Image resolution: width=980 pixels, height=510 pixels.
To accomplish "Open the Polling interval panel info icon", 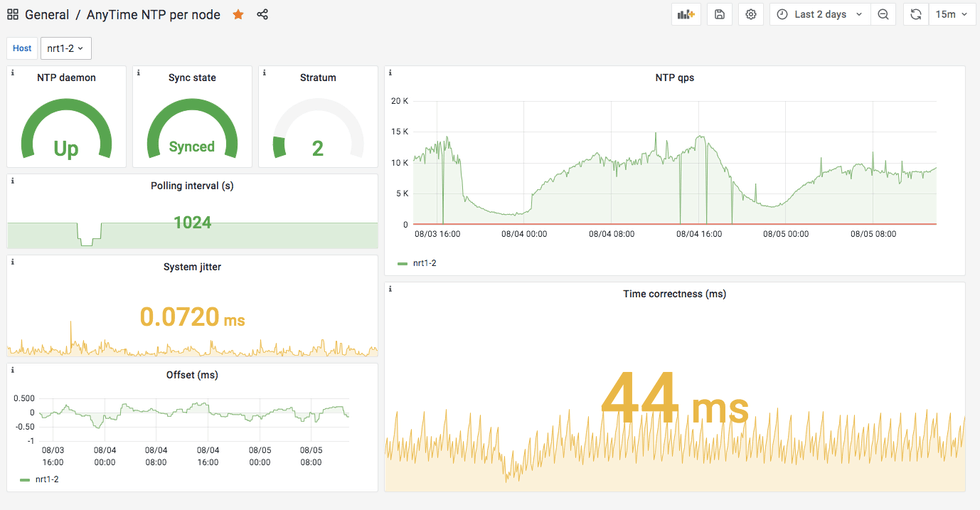I will point(12,181).
